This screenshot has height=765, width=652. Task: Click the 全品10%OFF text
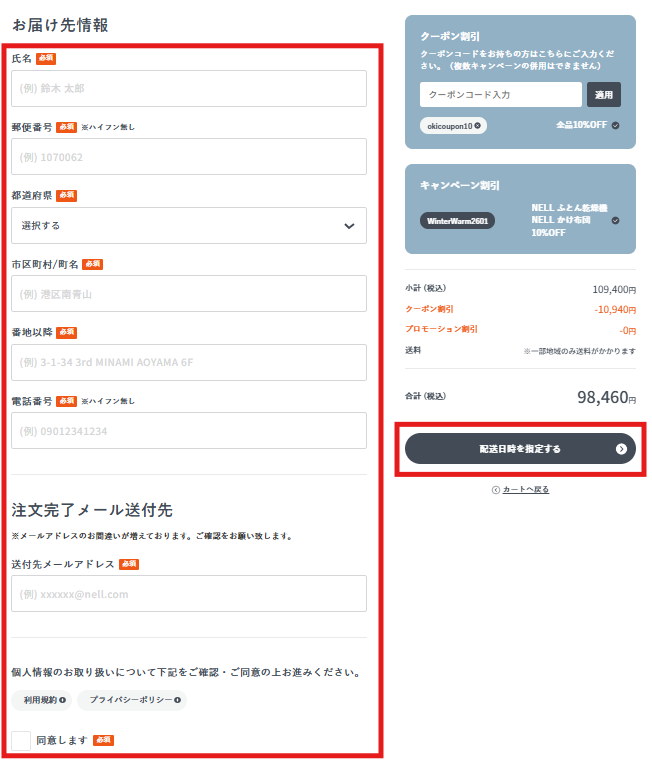(581, 125)
